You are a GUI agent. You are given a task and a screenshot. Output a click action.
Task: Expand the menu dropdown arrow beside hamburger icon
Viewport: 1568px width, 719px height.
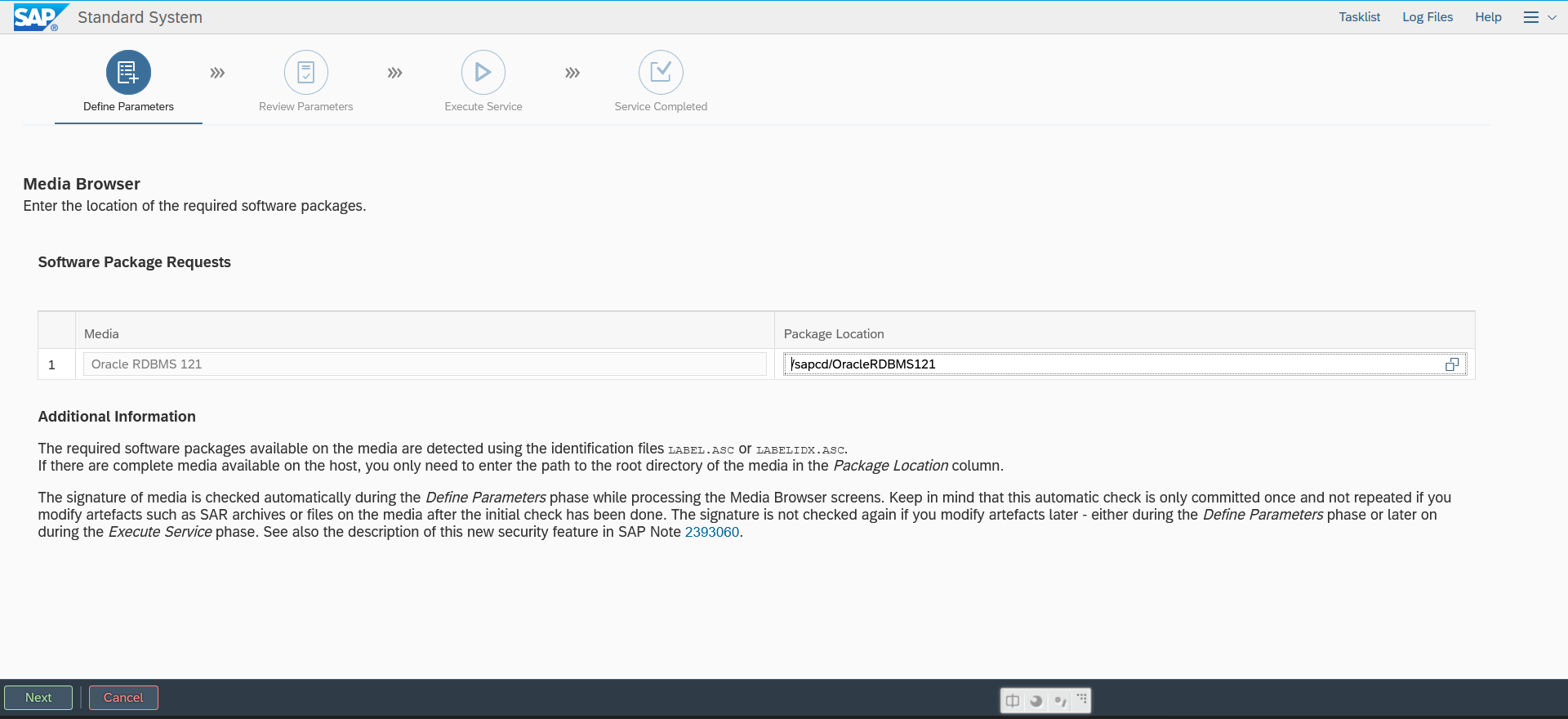[x=1552, y=17]
